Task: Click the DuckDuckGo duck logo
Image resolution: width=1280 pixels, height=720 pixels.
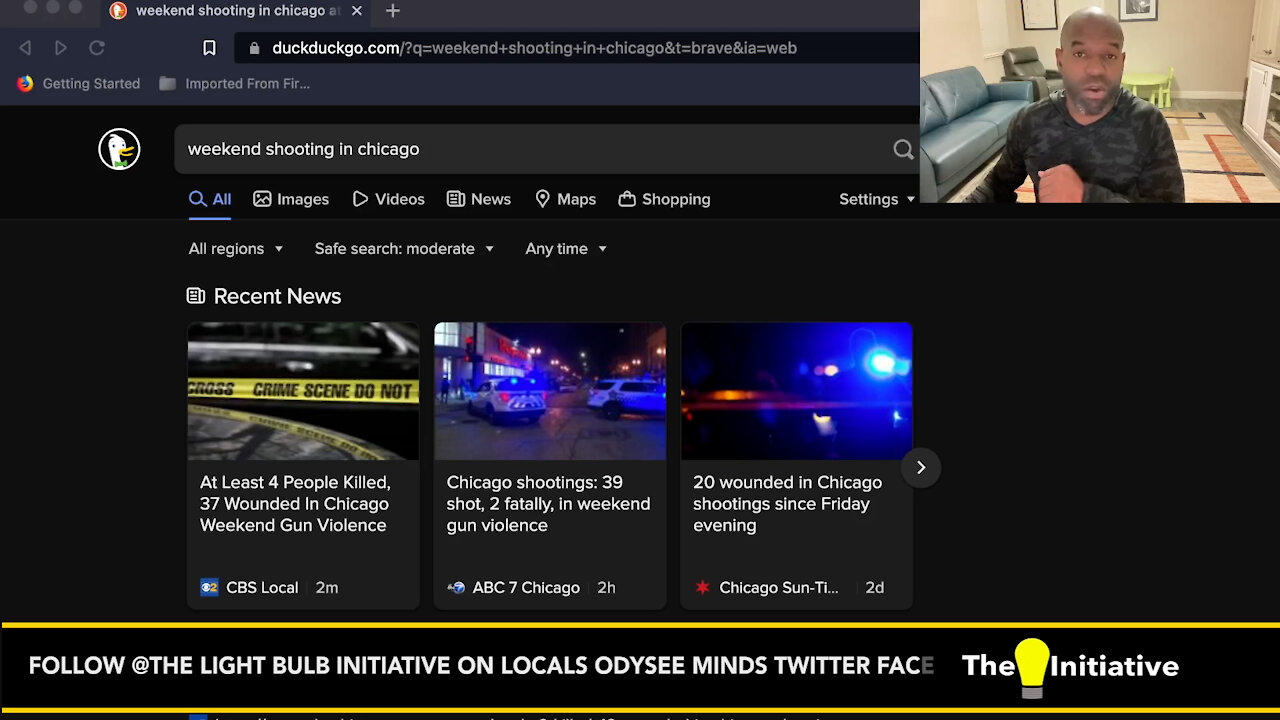Action: pos(119,149)
